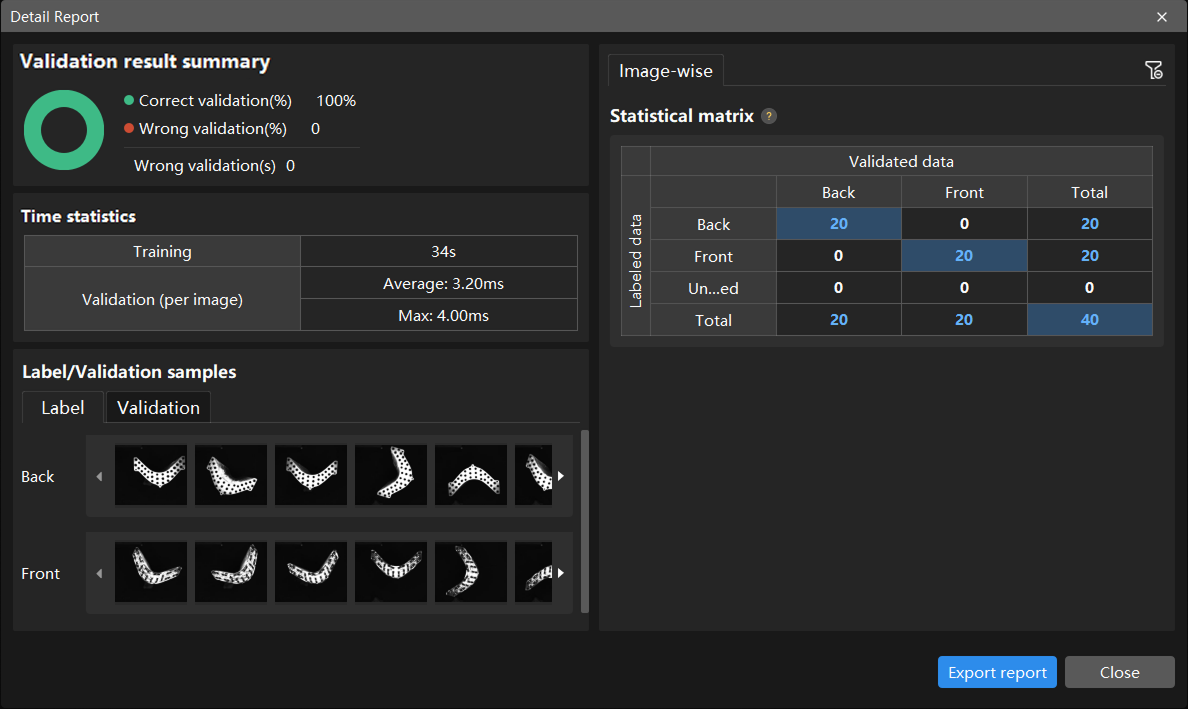Open the filter icon in Image-wise panel
The height and width of the screenshot is (709, 1188).
point(1153,70)
